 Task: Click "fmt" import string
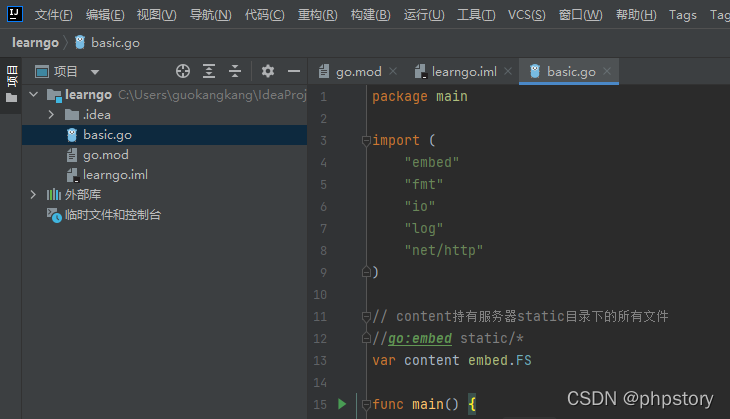point(424,184)
